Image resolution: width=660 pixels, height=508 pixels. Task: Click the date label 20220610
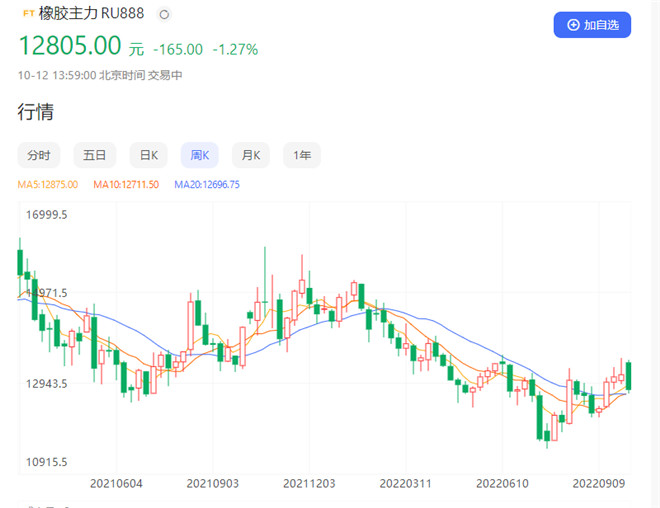pos(502,484)
